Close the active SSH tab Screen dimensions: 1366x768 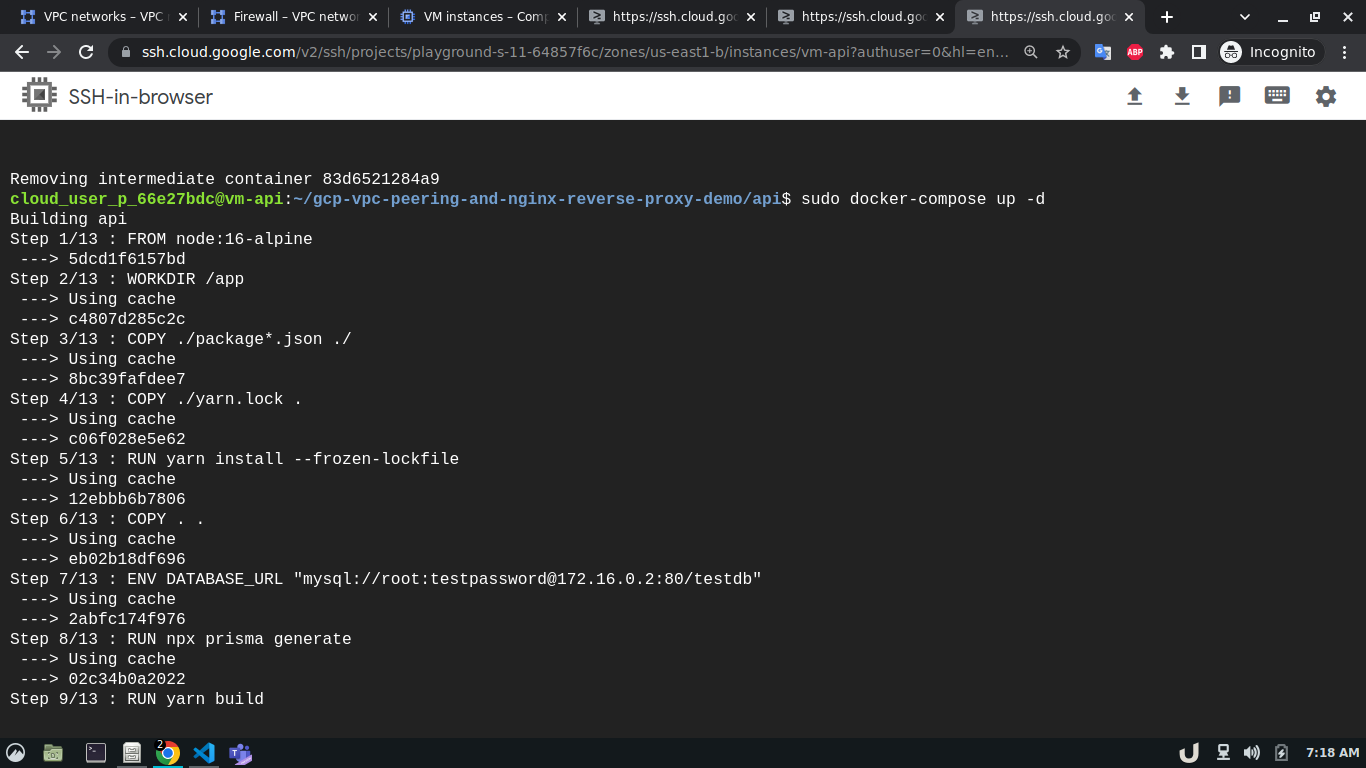[1128, 17]
